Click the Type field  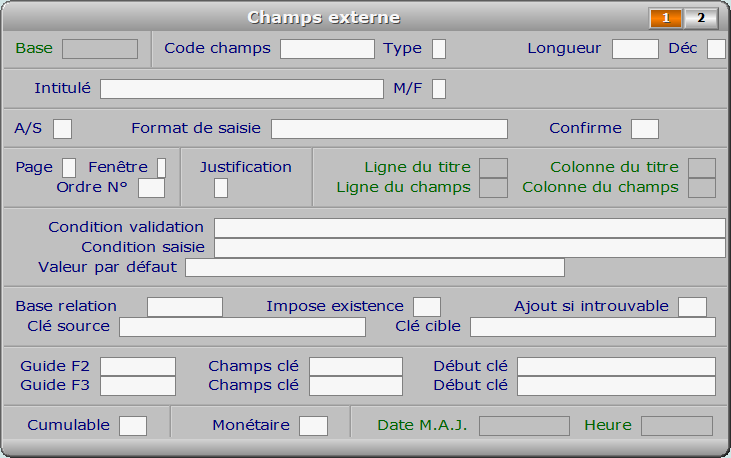click(439, 49)
